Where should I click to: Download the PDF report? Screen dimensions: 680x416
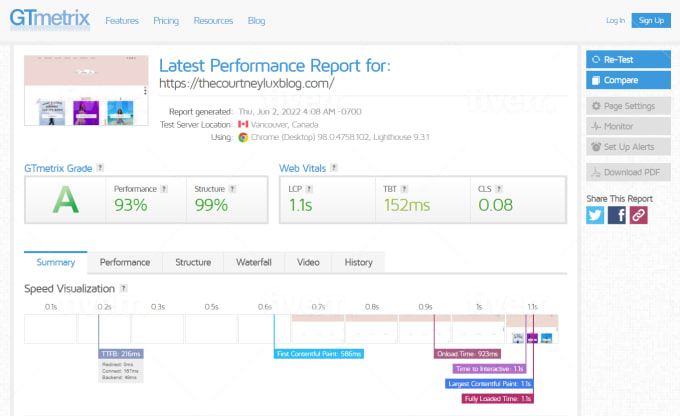coord(628,172)
